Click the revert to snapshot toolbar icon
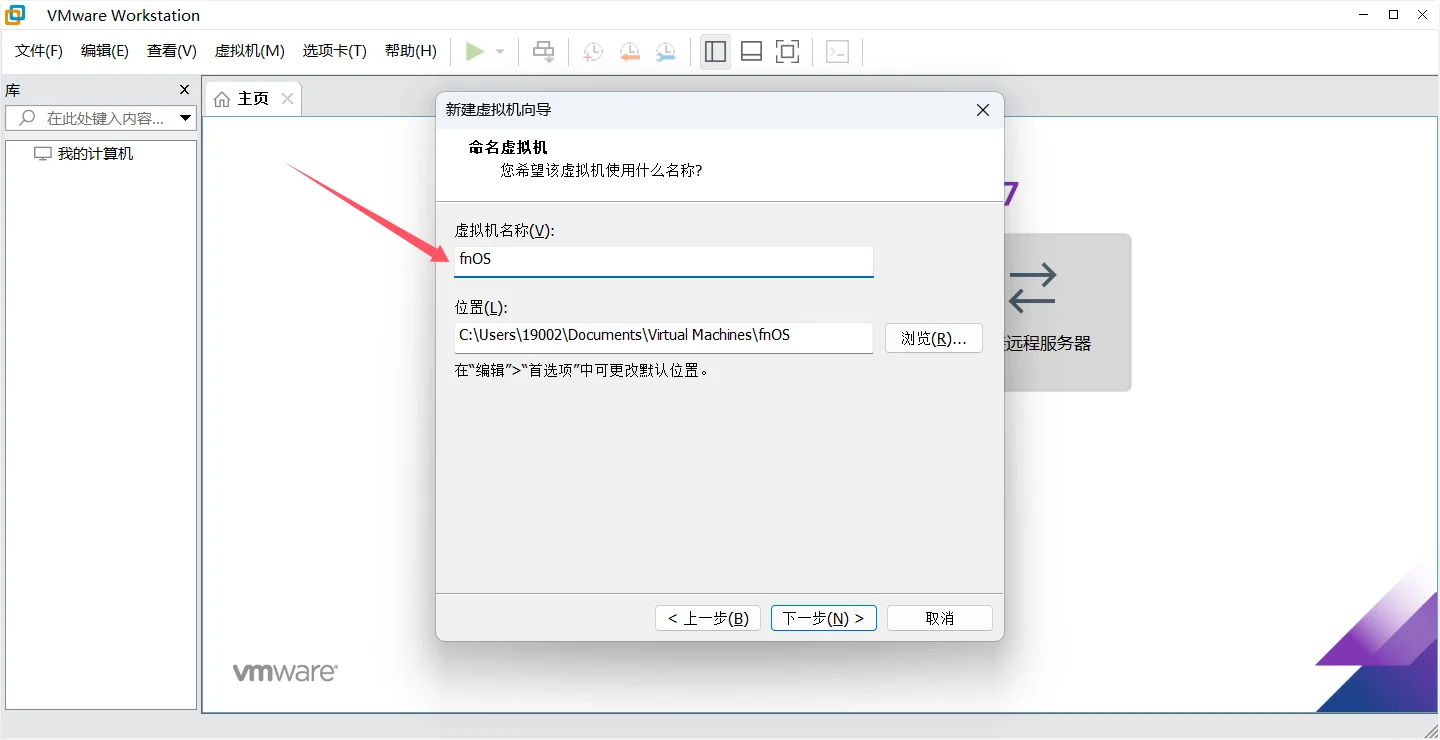 click(629, 52)
